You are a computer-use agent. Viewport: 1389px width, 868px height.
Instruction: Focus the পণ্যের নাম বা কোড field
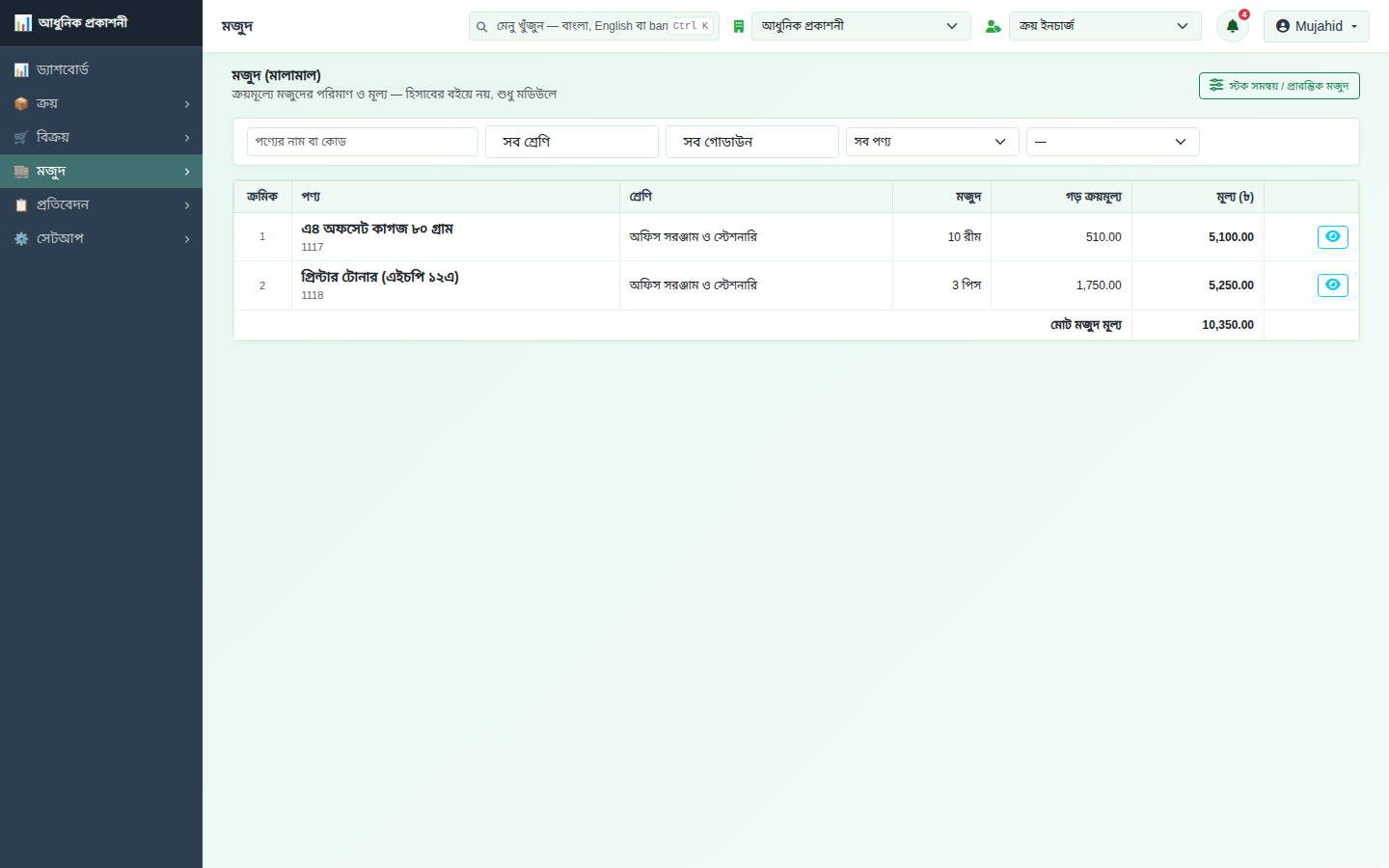pyautogui.click(x=363, y=142)
